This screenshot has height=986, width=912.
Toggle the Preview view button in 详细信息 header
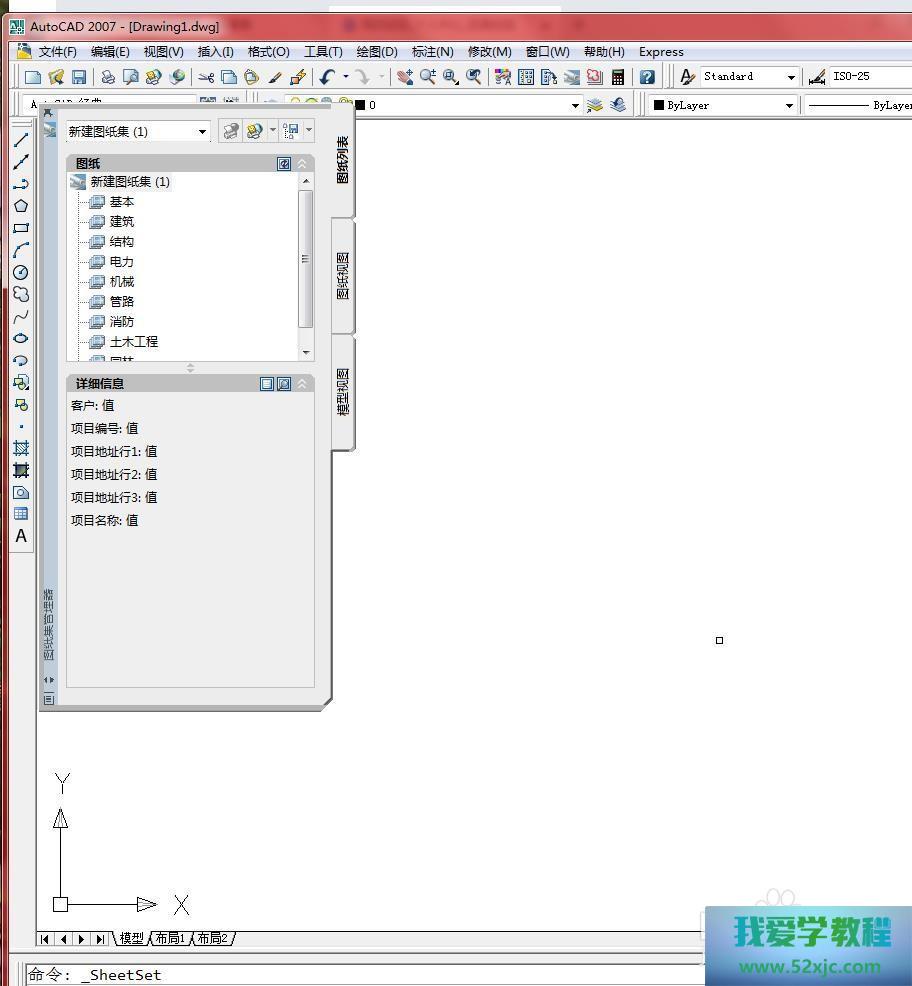(x=284, y=384)
